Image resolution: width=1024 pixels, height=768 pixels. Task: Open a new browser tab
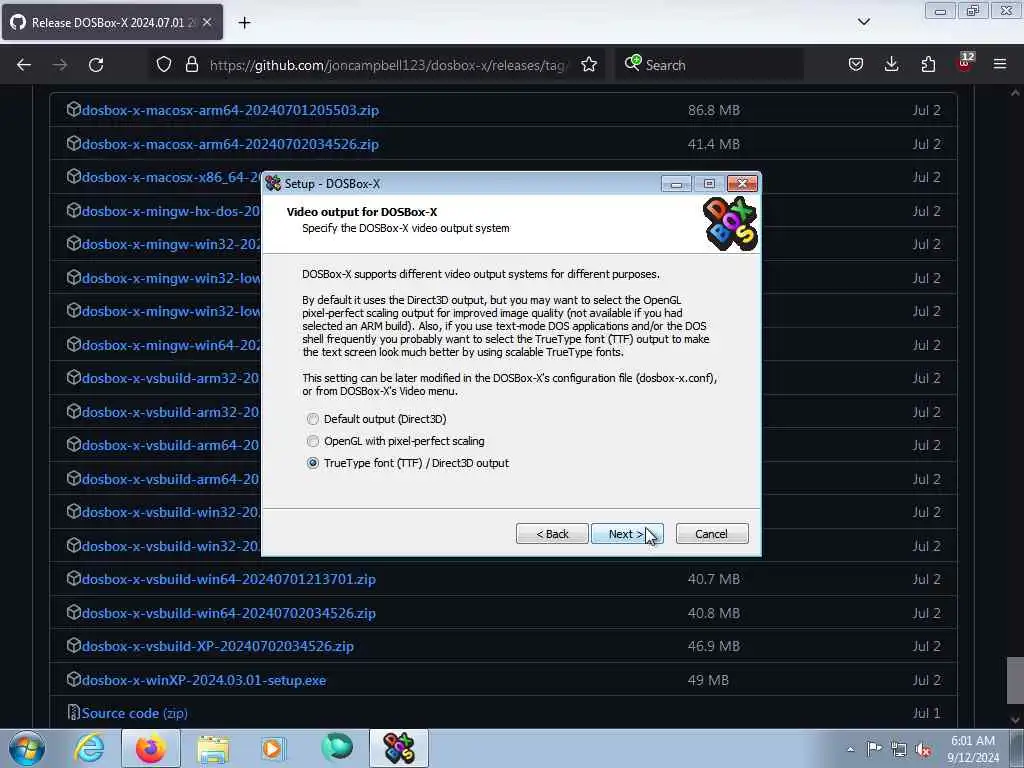[x=244, y=23]
